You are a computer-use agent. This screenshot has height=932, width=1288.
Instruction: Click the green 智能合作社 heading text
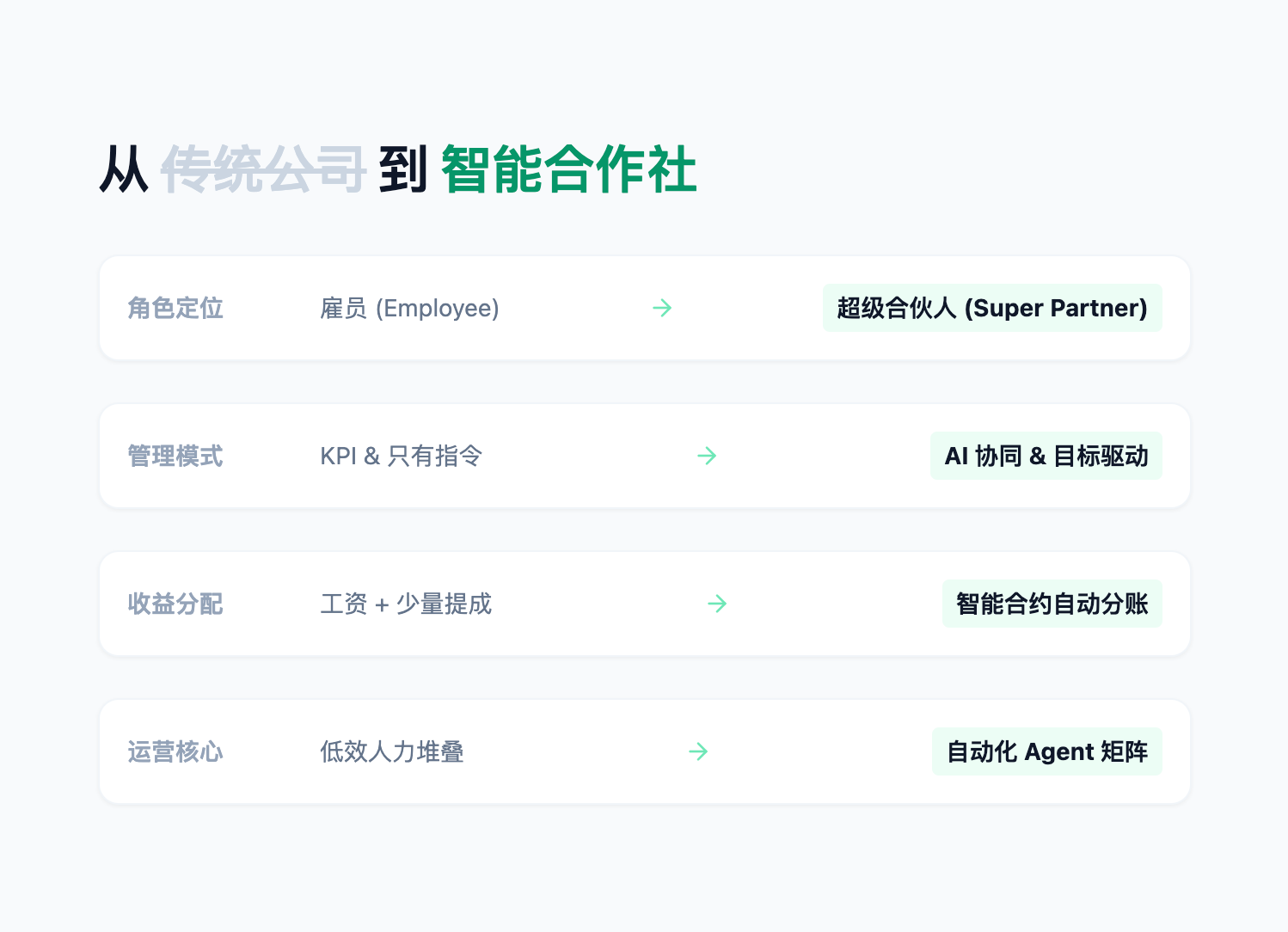568,169
